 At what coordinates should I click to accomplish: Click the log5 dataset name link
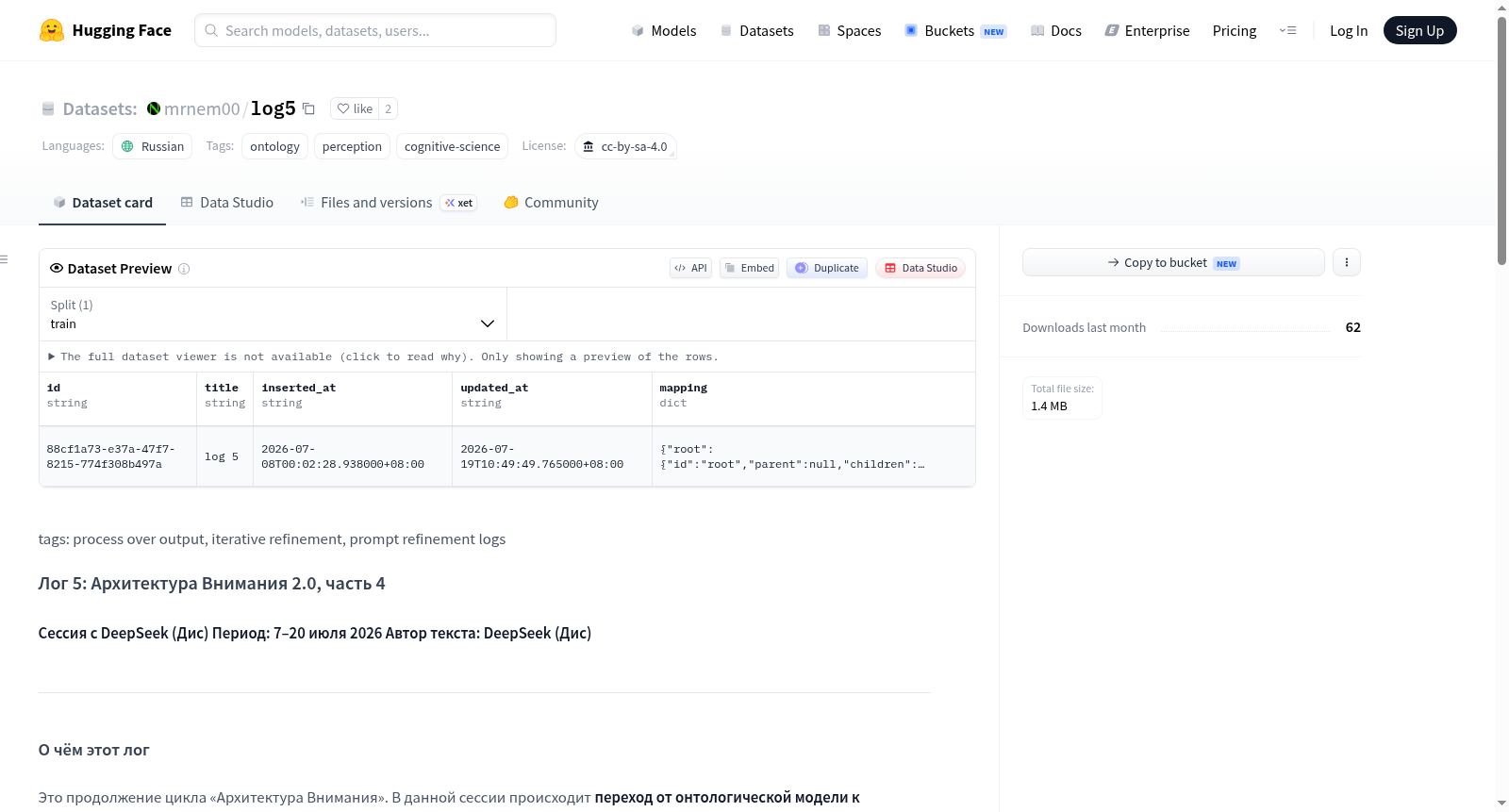274,108
